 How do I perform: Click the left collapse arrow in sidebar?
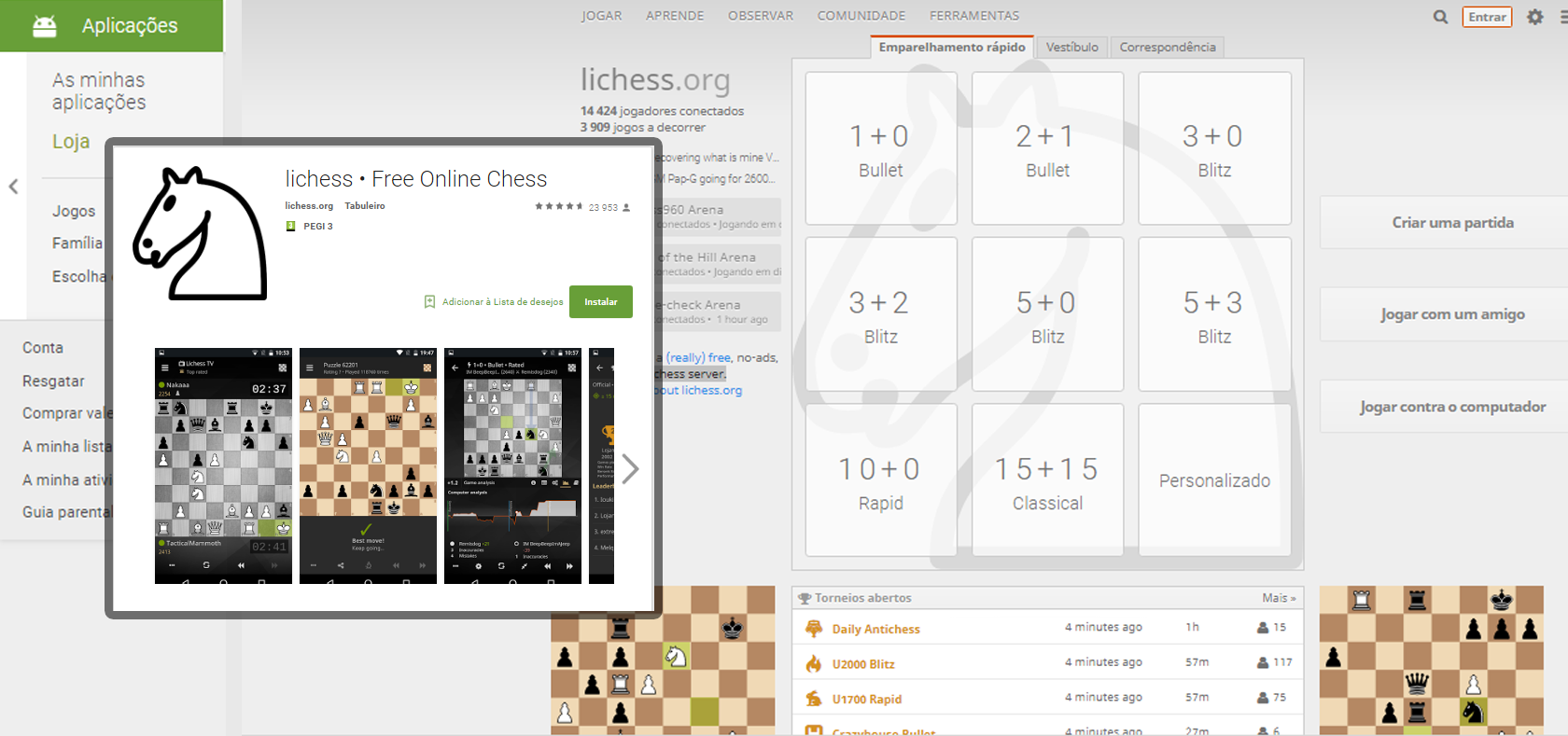click(x=13, y=187)
